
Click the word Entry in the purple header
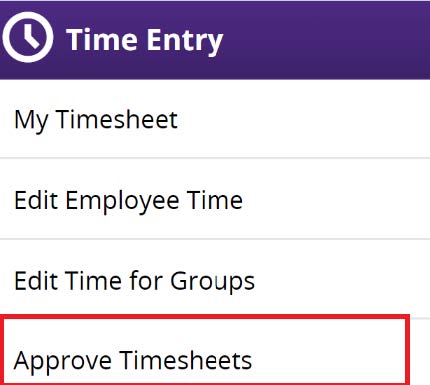(185, 41)
